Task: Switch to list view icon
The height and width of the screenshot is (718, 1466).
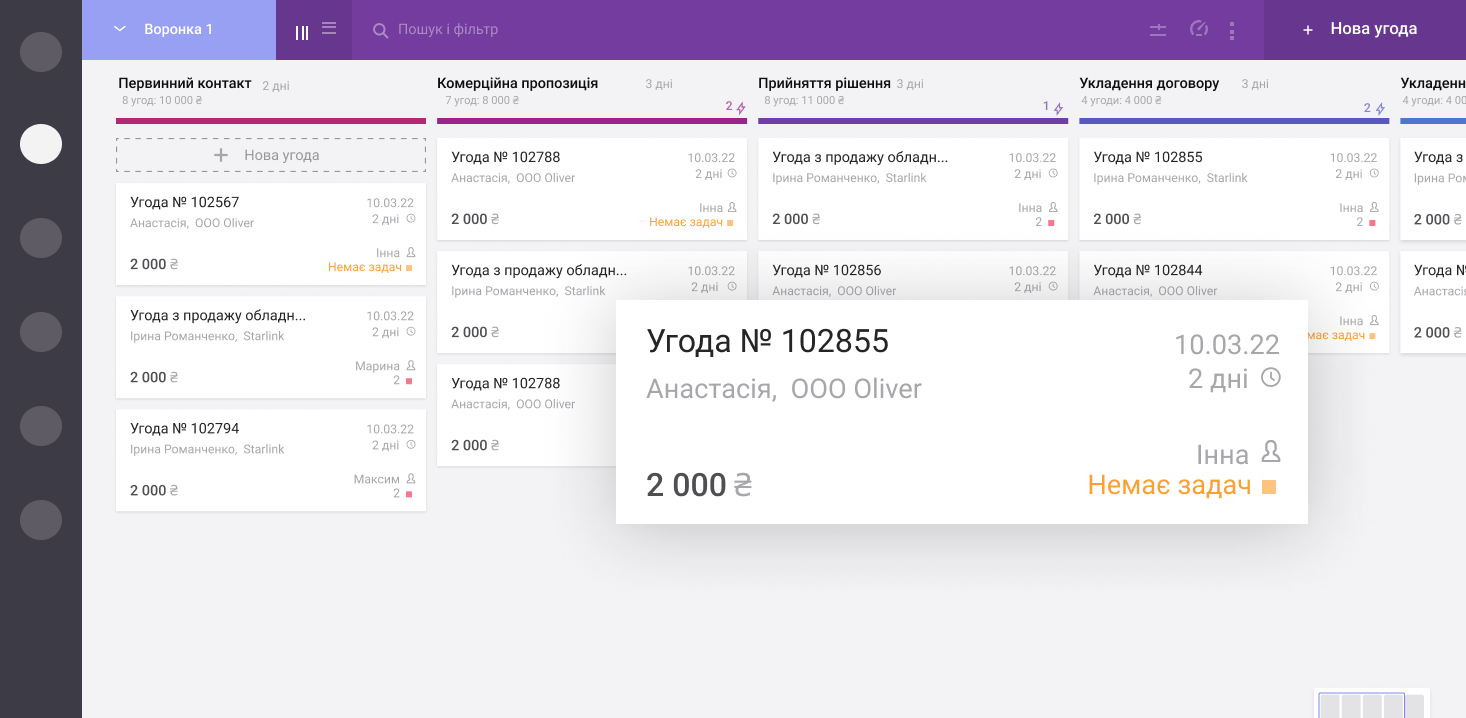Action: point(329,28)
